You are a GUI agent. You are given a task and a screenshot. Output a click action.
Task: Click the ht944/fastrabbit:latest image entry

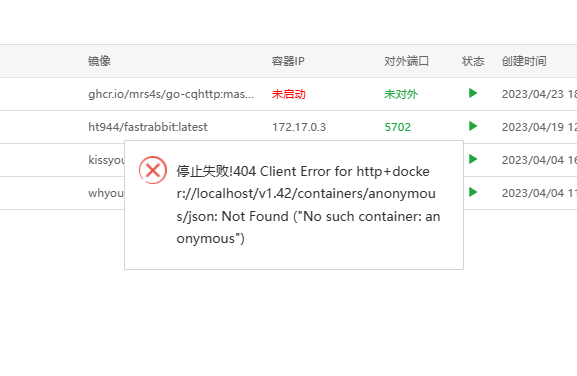click(x=148, y=127)
